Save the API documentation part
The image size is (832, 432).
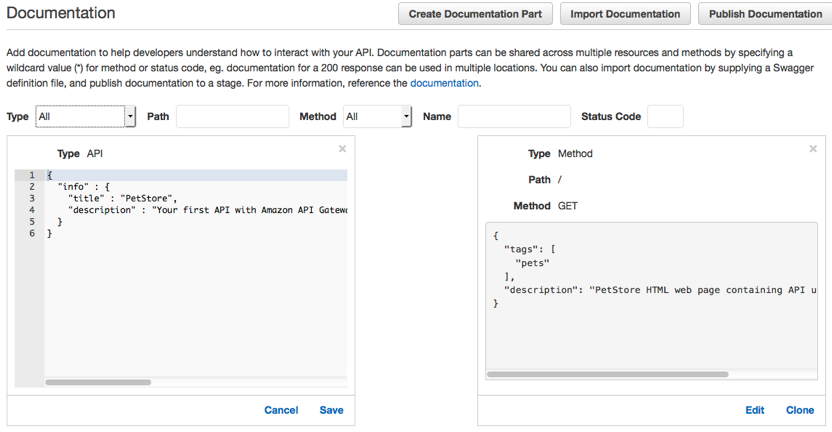tap(331, 410)
